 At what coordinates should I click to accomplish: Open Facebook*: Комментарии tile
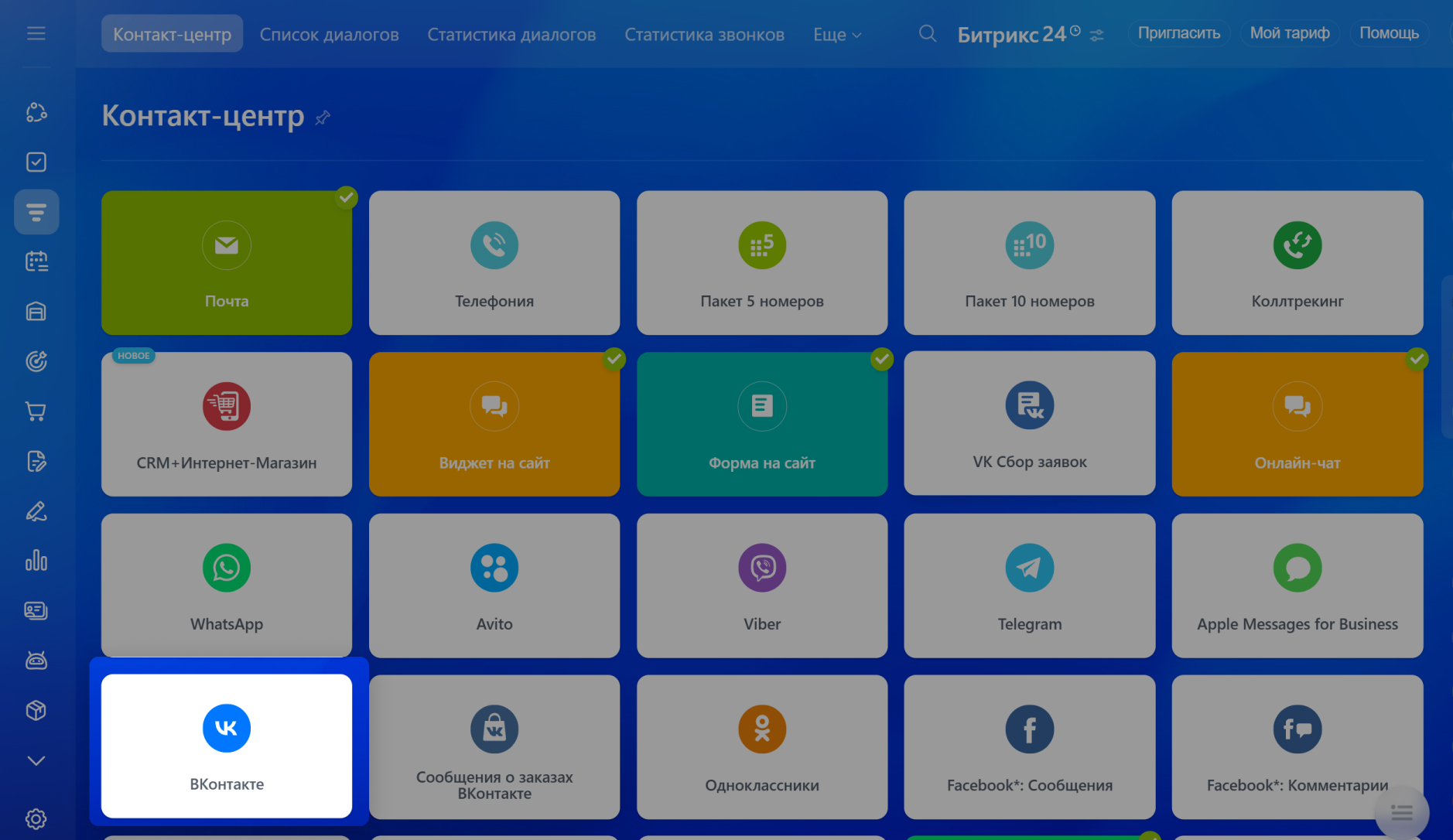[x=1297, y=746]
